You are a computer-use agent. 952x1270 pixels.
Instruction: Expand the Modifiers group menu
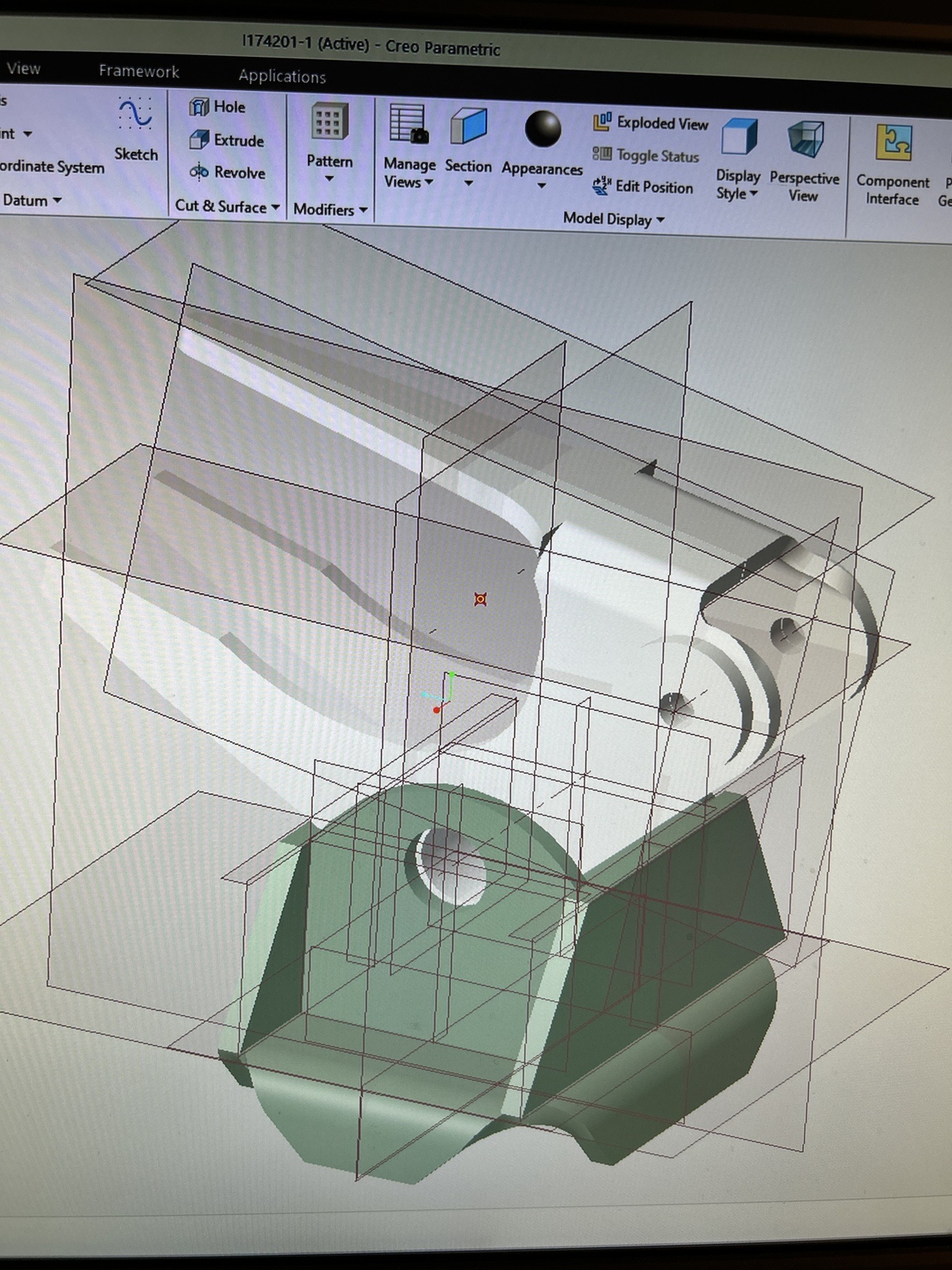330,210
